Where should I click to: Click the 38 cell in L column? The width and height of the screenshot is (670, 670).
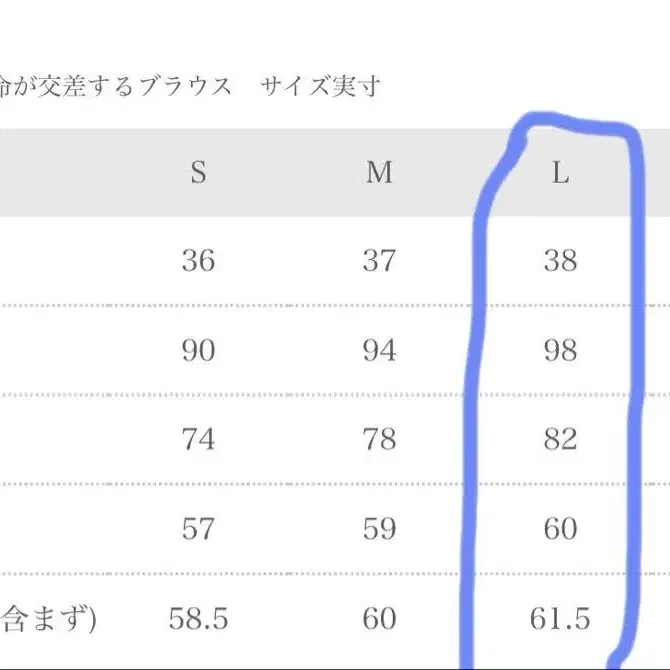560,261
